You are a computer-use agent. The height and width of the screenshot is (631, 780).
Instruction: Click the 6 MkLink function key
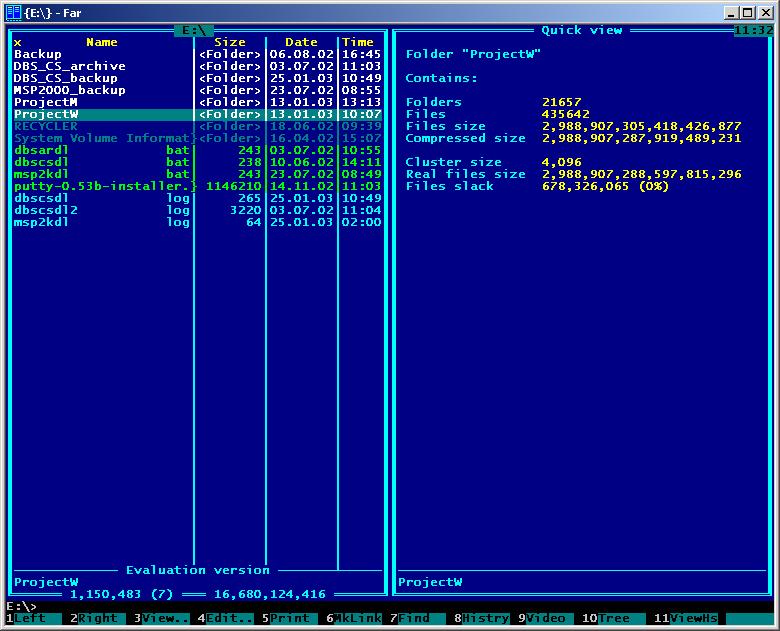354,618
